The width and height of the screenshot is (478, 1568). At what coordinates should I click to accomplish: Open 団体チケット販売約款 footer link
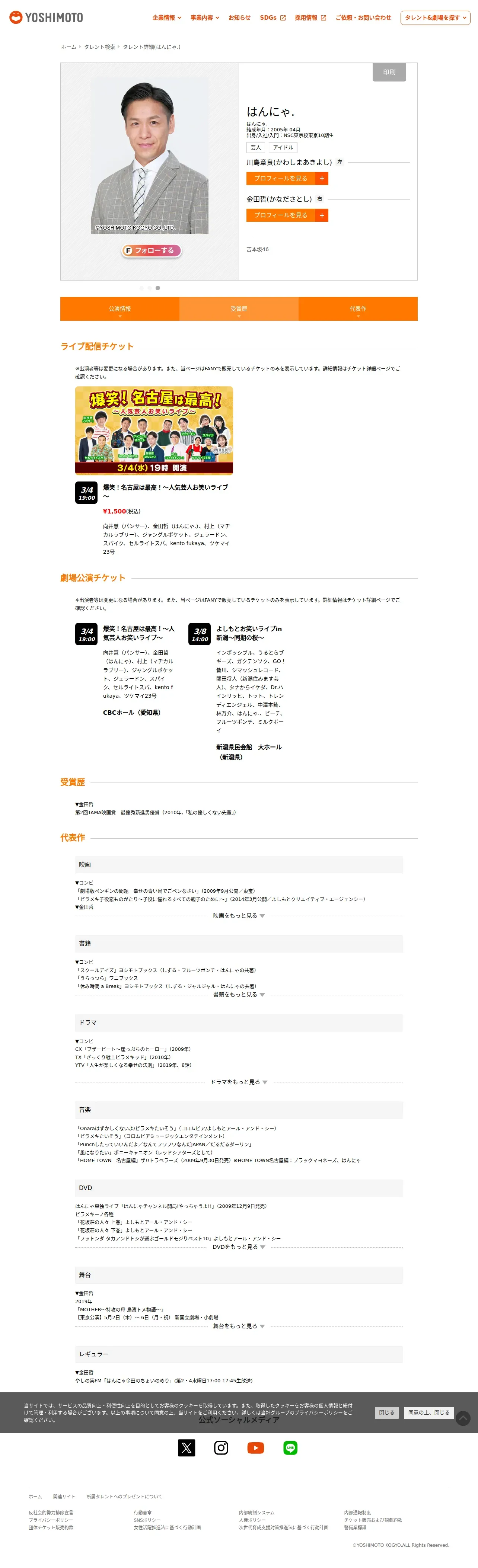(51, 1527)
